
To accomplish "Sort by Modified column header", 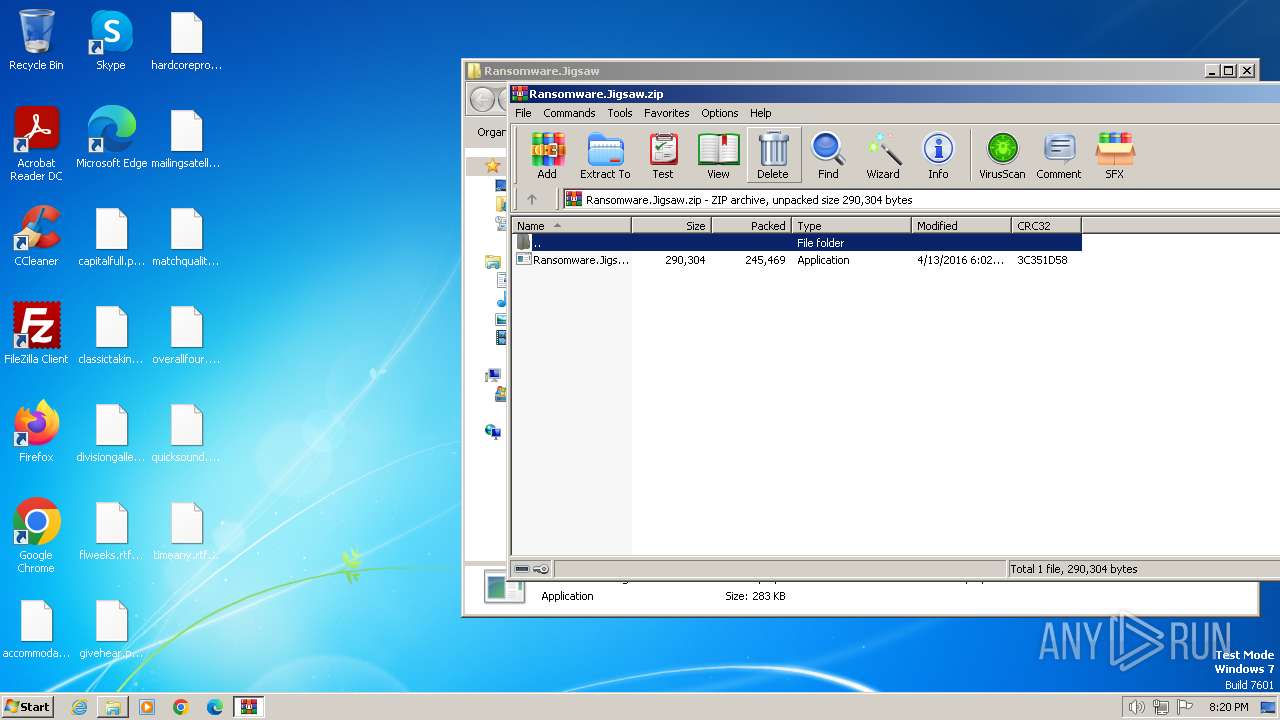I will (x=961, y=226).
